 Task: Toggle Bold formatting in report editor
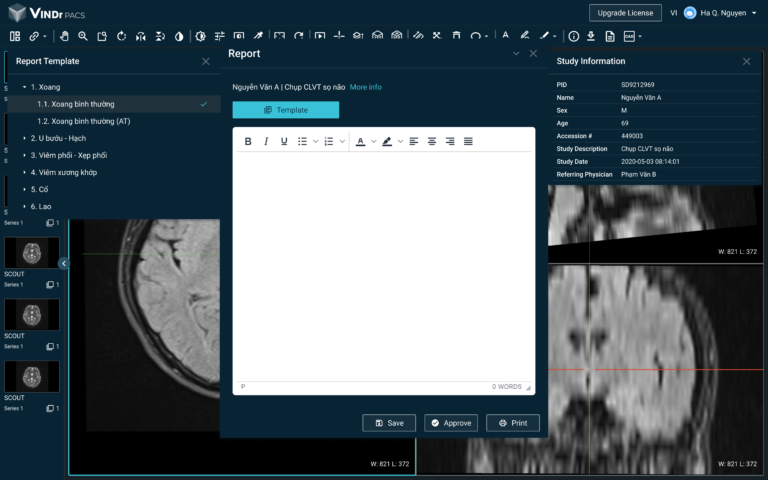coord(248,142)
